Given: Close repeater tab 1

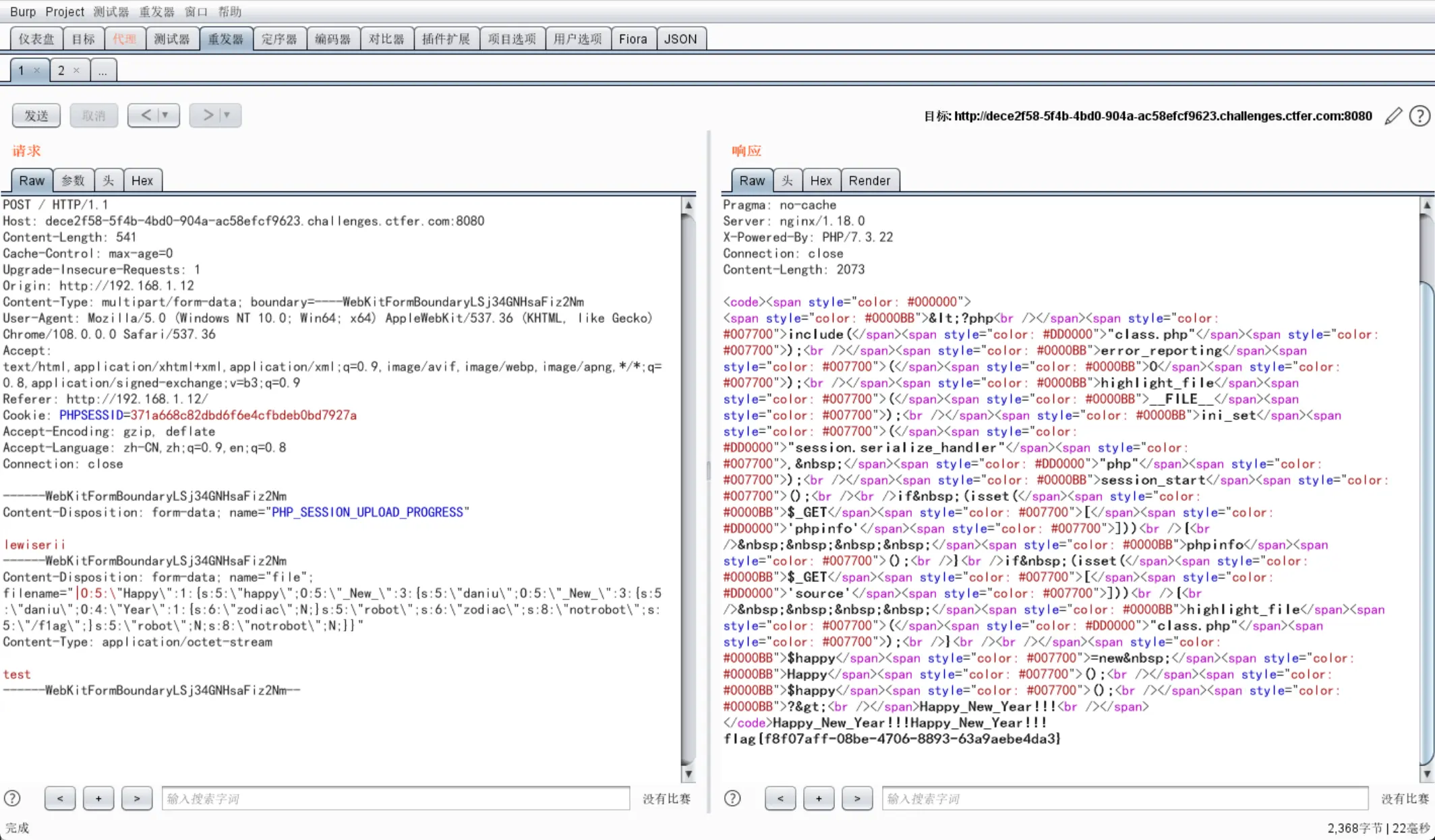Looking at the screenshot, I should click(x=37, y=70).
